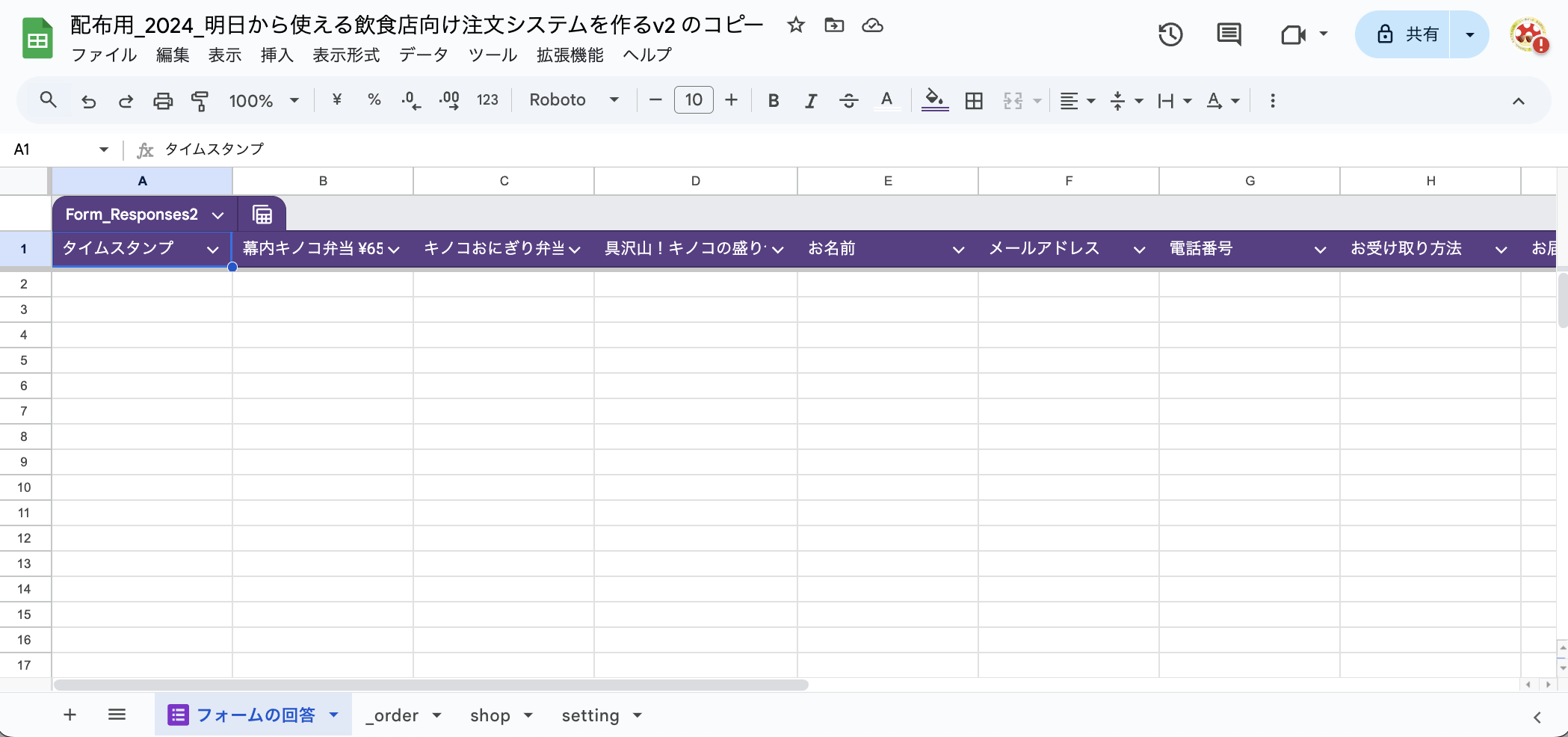Image resolution: width=1568 pixels, height=737 pixels.
Task: Open the 挿入 menu
Action: (x=277, y=55)
